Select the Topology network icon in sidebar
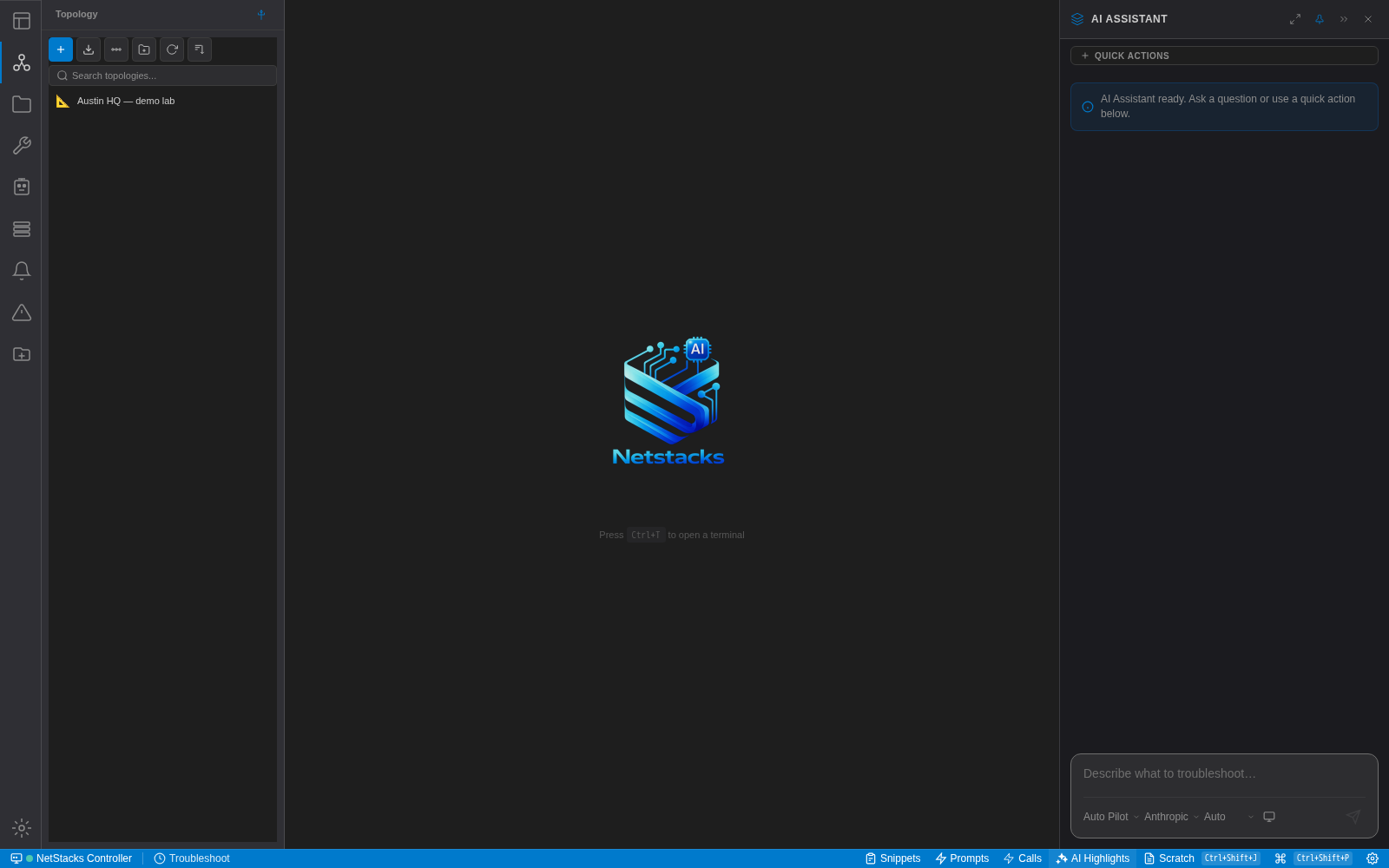Screen dimensions: 1389x868 tap(22, 62)
